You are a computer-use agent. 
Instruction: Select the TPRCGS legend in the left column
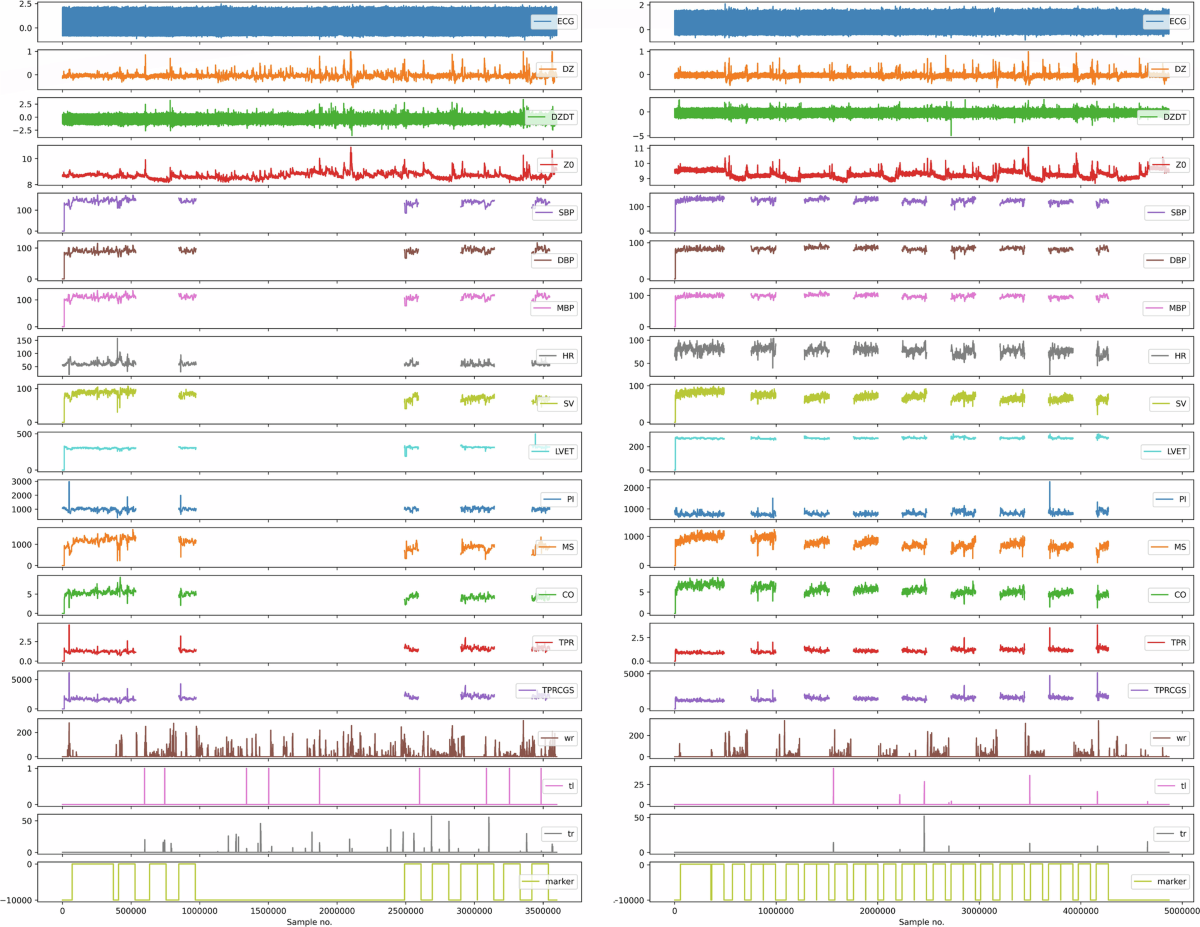coord(548,691)
